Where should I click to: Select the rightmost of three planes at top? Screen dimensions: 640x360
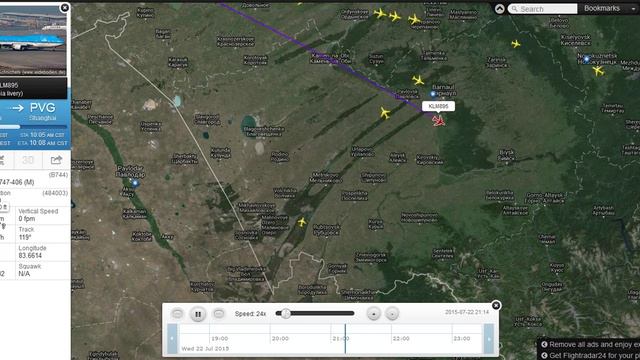point(414,19)
